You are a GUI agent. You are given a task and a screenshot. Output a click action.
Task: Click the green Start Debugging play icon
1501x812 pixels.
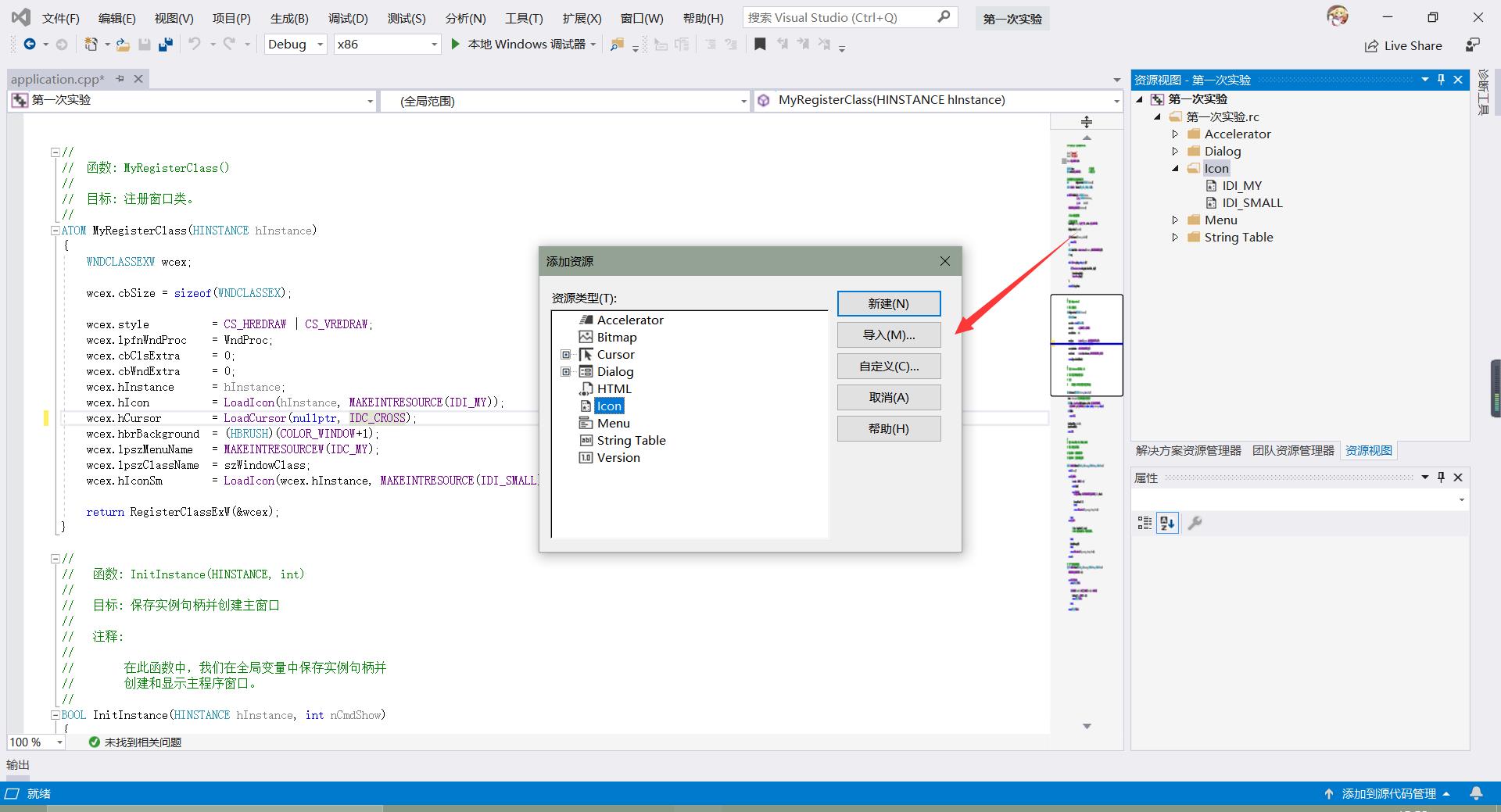(455, 45)
